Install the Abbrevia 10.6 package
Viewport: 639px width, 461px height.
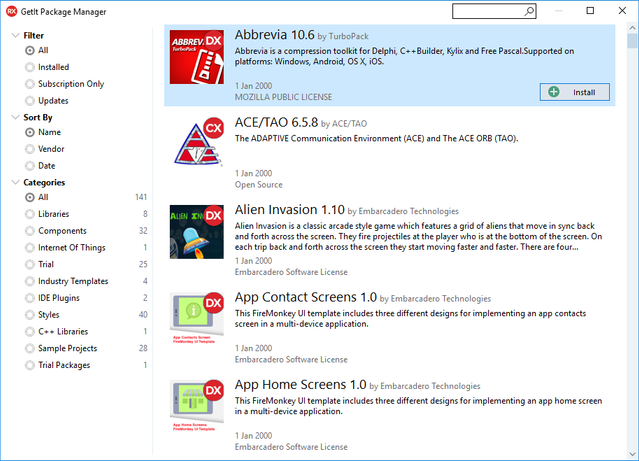(x=575, y=92)
